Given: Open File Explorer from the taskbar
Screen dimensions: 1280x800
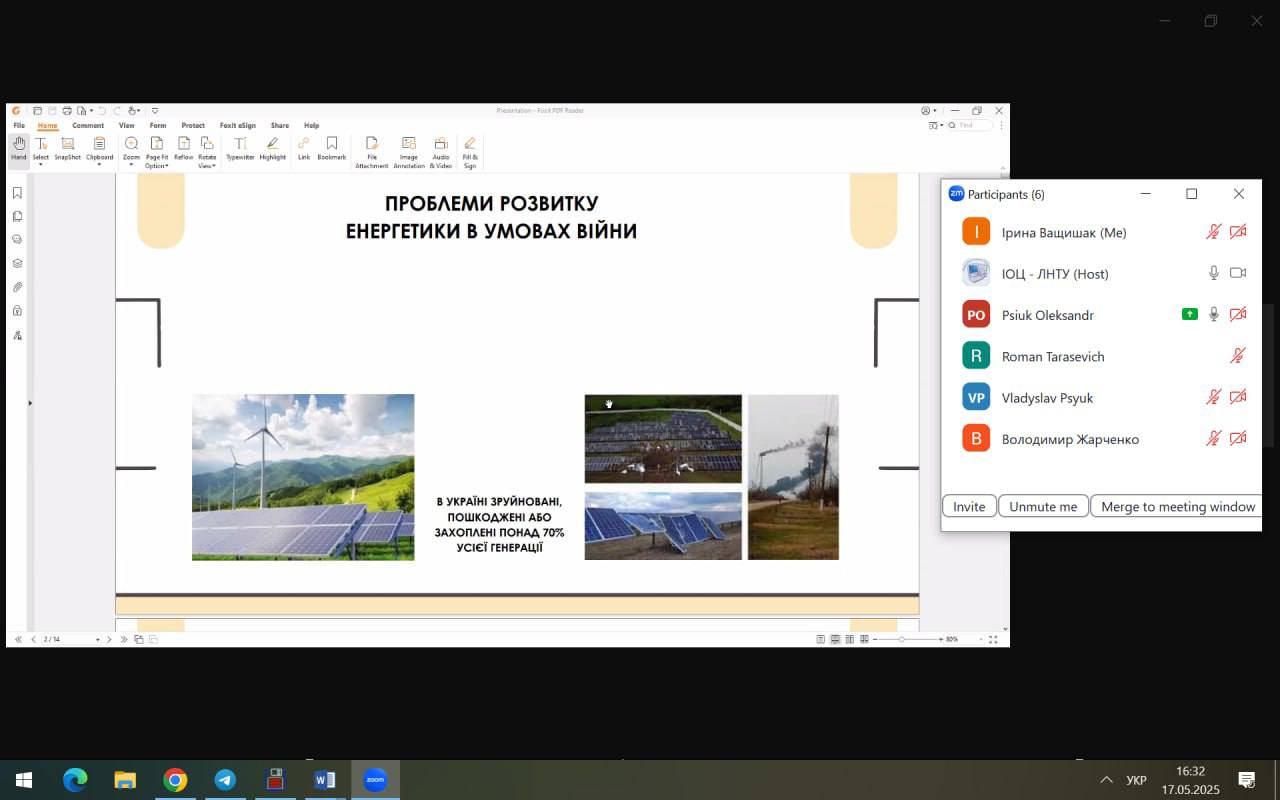Looking at the screenshot, I should pyautogui.click(x=125, y=780).
